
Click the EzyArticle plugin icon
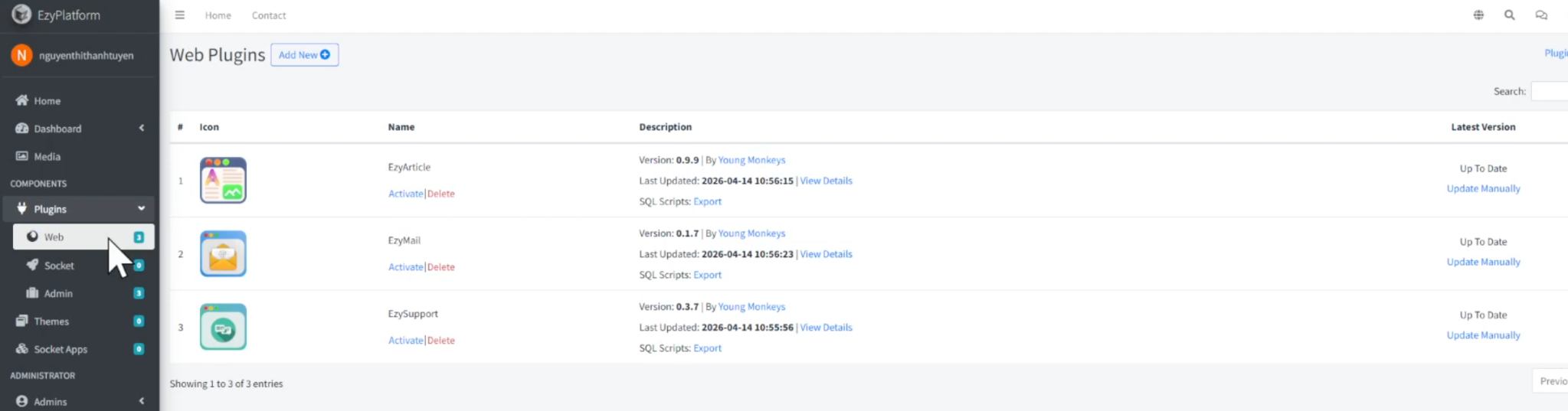point(223,181)
